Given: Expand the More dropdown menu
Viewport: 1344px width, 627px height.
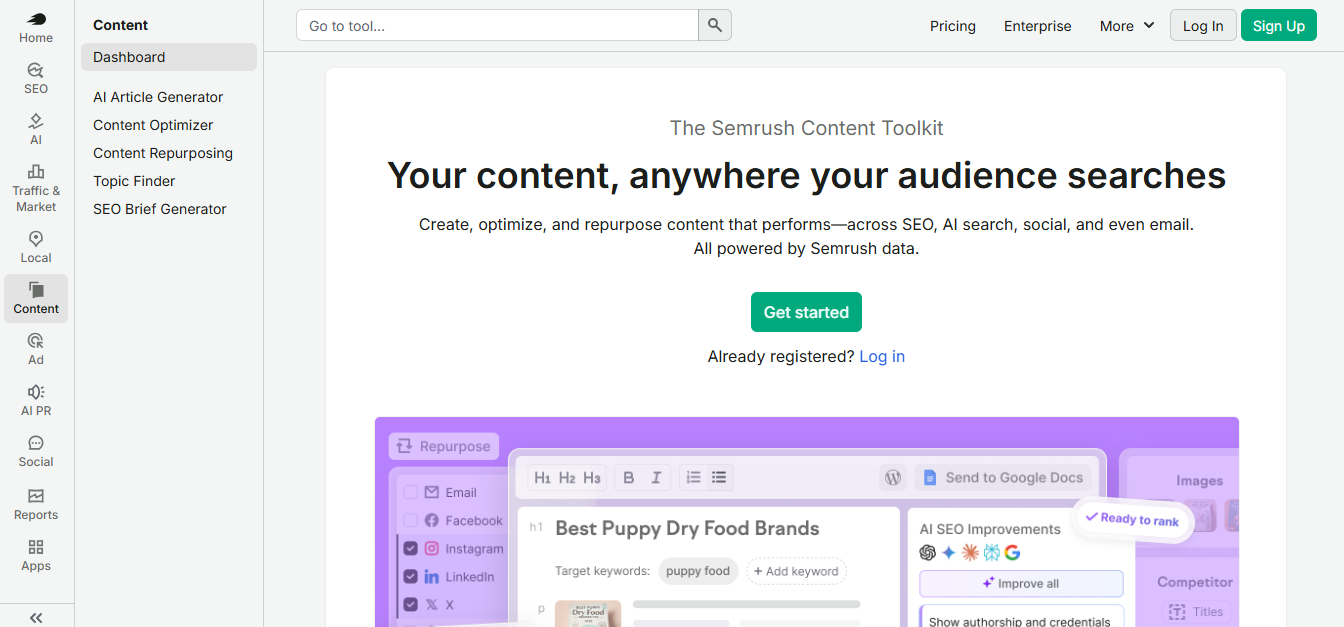Looking at the screenshot, I should tap(1127, 26).
